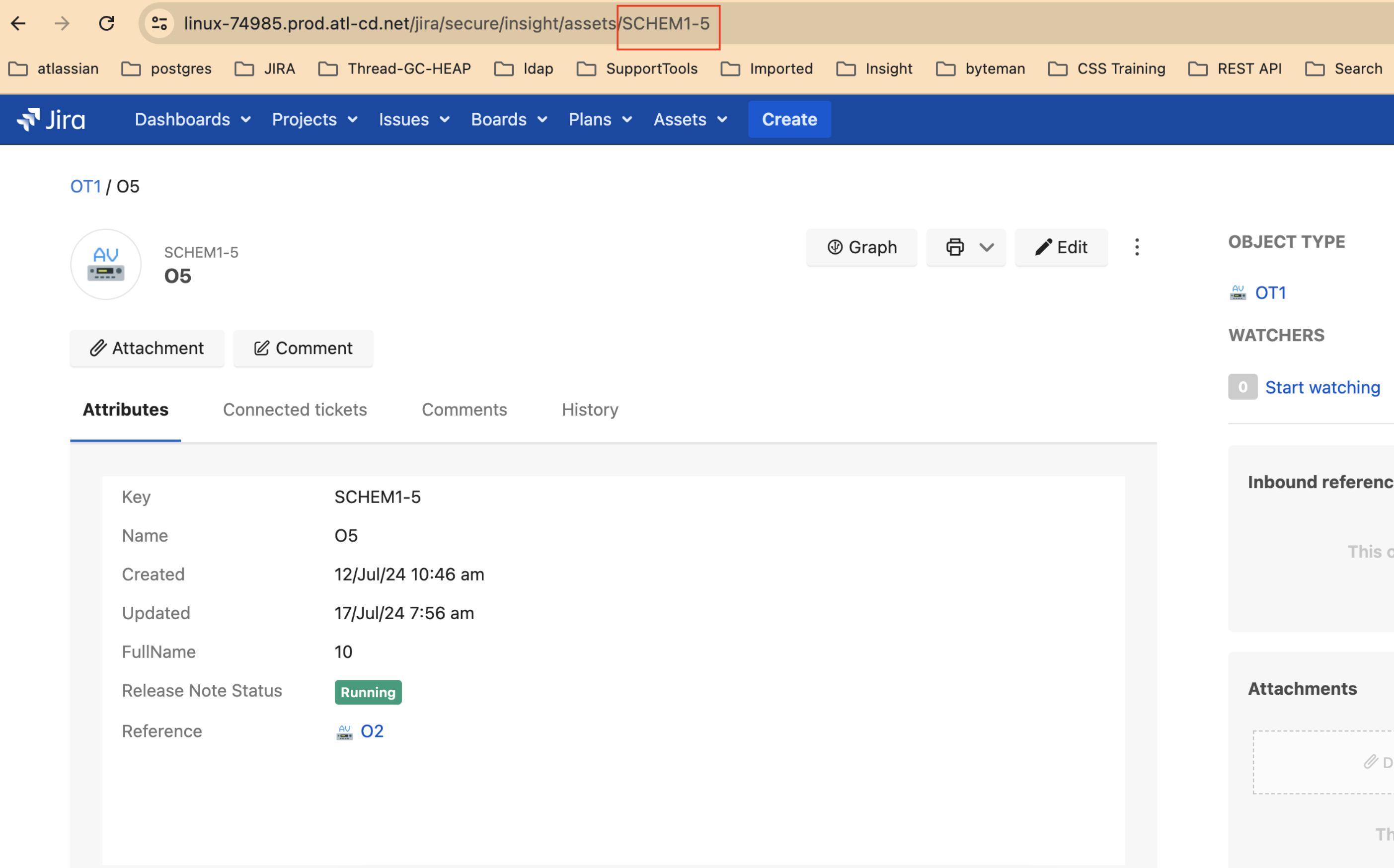This screenshot has height=868, width=1394.
Task: Click the browser reload icon
Action: pos(106,23)
